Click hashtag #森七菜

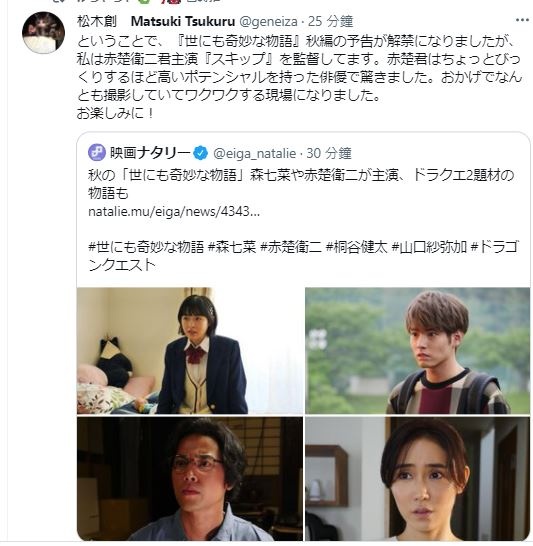pyautogui.click(x=232, y=247)
